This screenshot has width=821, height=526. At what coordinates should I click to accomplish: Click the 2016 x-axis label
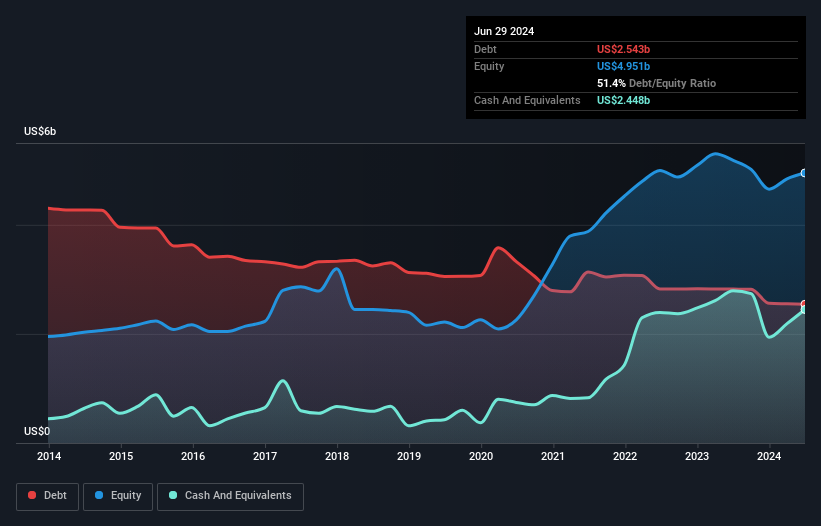click(193, 456)
